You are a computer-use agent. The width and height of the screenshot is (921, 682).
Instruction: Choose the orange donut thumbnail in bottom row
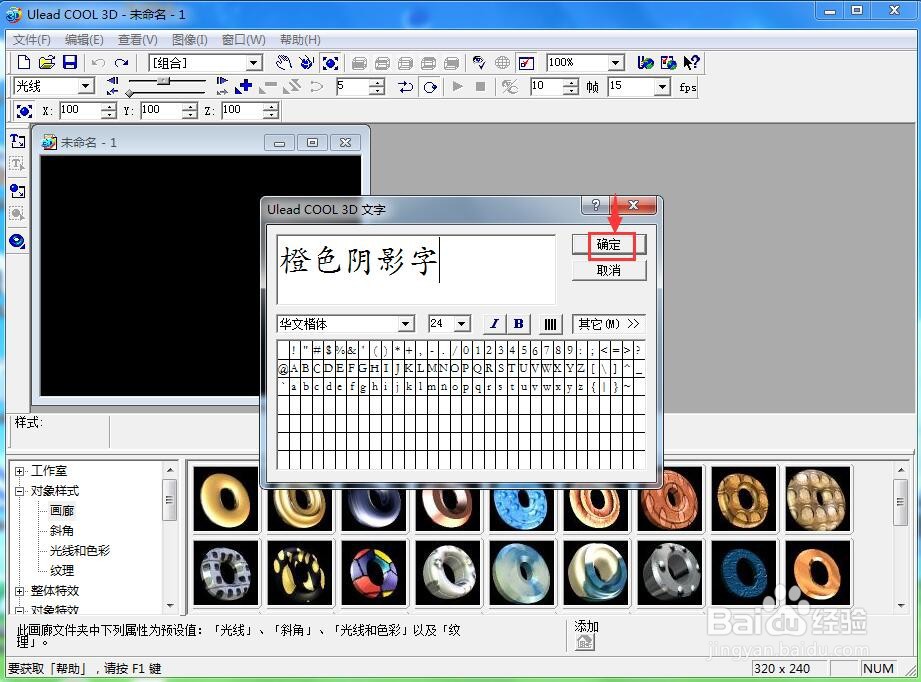pos(818,573)
